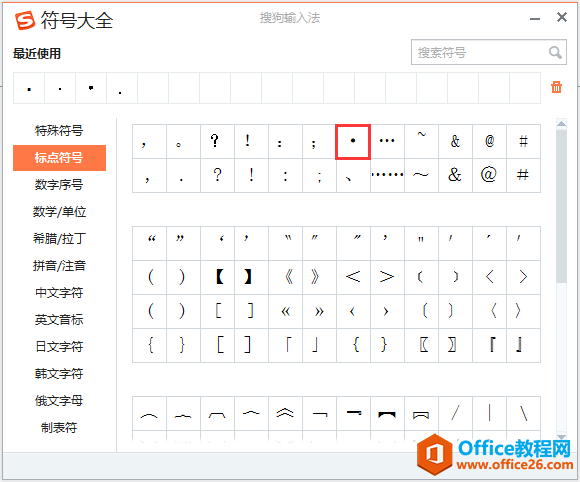
Task: Switch to the 数字序号 category
Action: tap(59, 185)
